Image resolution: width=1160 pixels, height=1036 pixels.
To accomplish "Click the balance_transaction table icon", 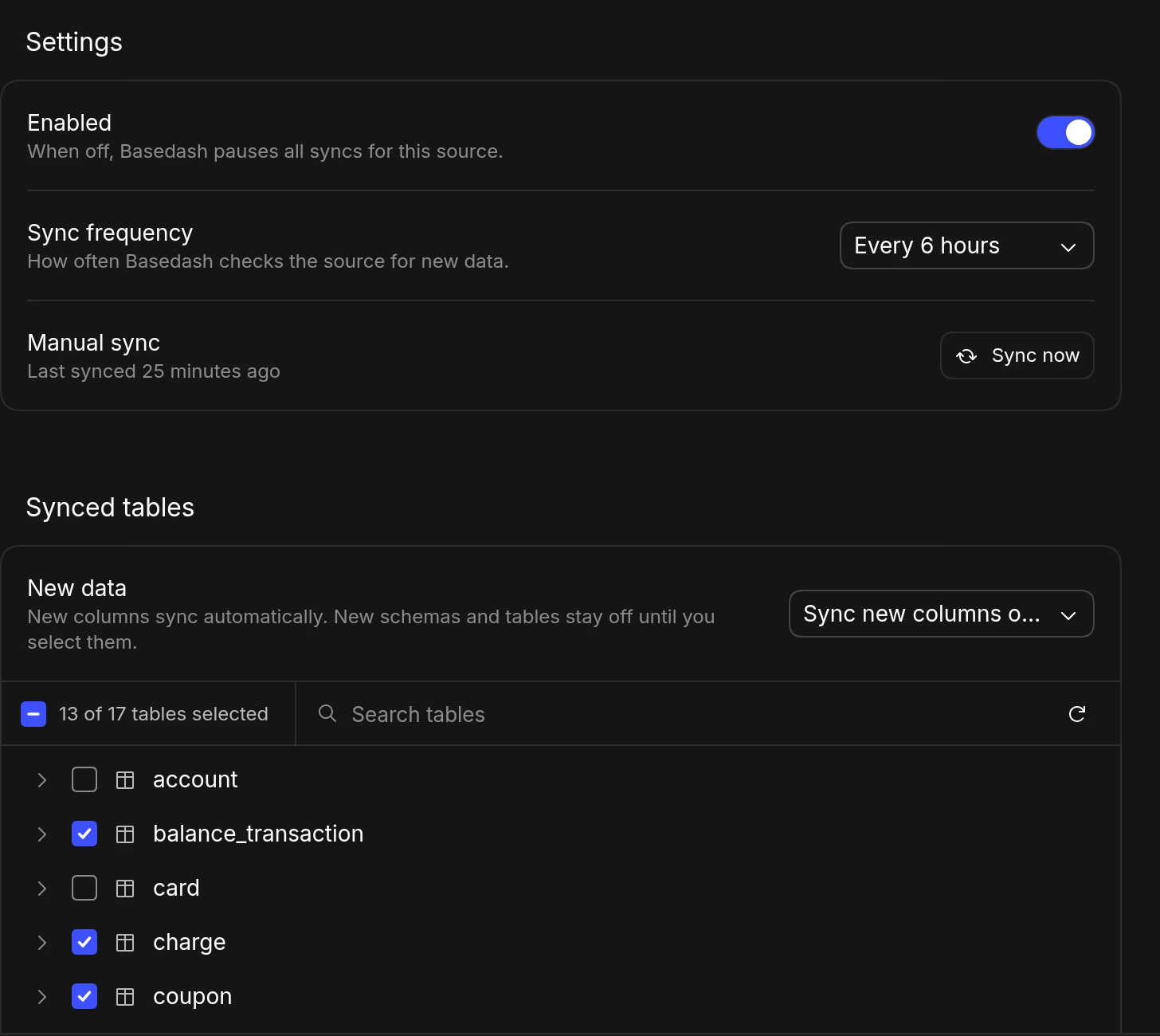I will point(125,834).
